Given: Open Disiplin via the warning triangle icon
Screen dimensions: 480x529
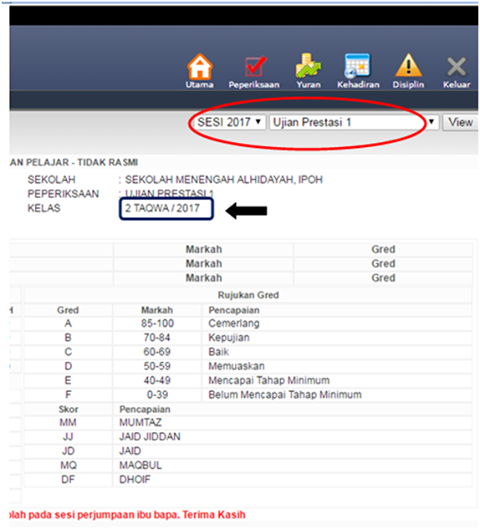Looking at the screenshot, I should [x=408, y=65].
